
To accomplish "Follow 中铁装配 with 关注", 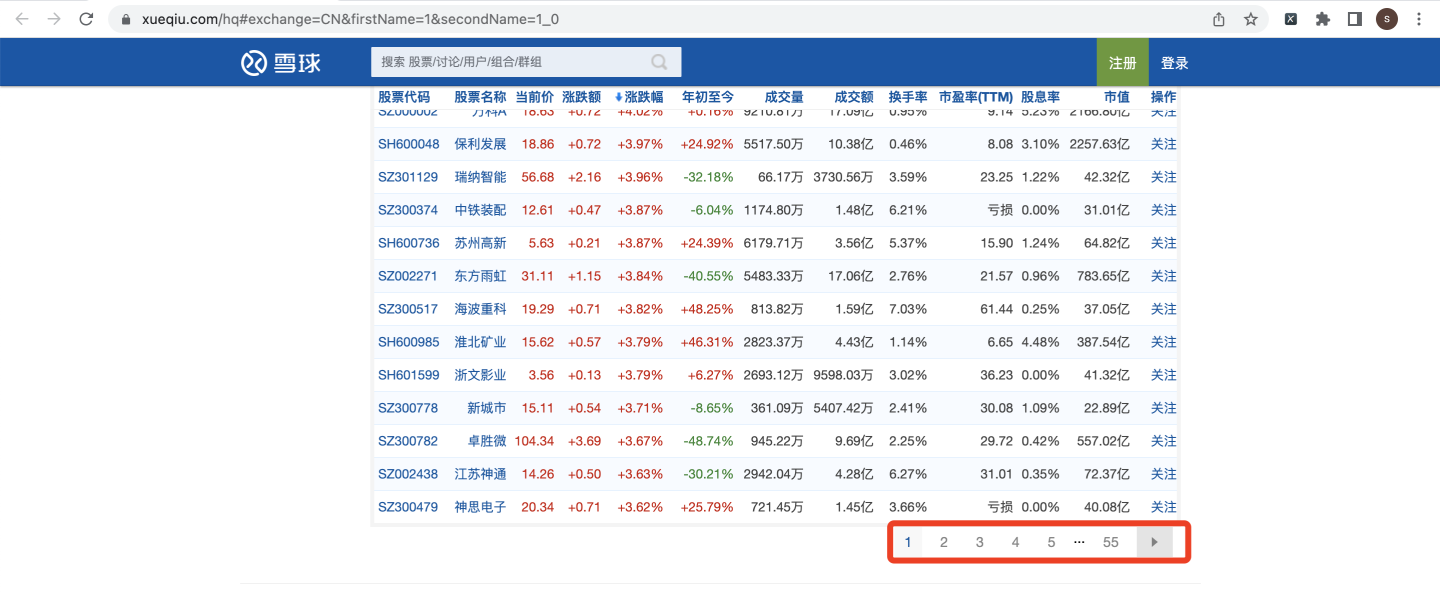I will point(1164,210).
